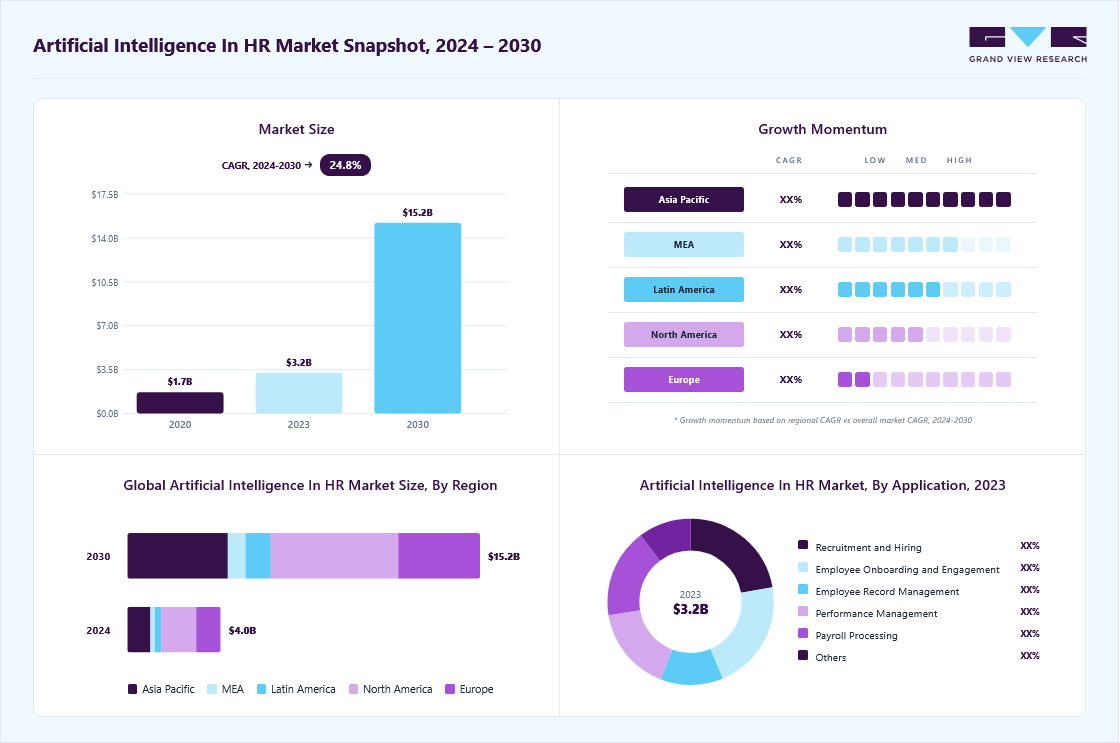Select Europe segment in 2030 bar
The height and width of the screenshot is (743, 1120).
click(439, 556)
